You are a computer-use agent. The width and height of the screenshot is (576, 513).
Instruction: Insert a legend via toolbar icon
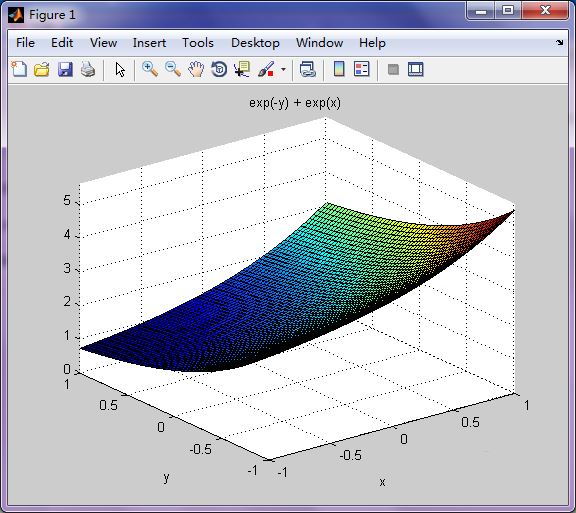tap(362, 69)
